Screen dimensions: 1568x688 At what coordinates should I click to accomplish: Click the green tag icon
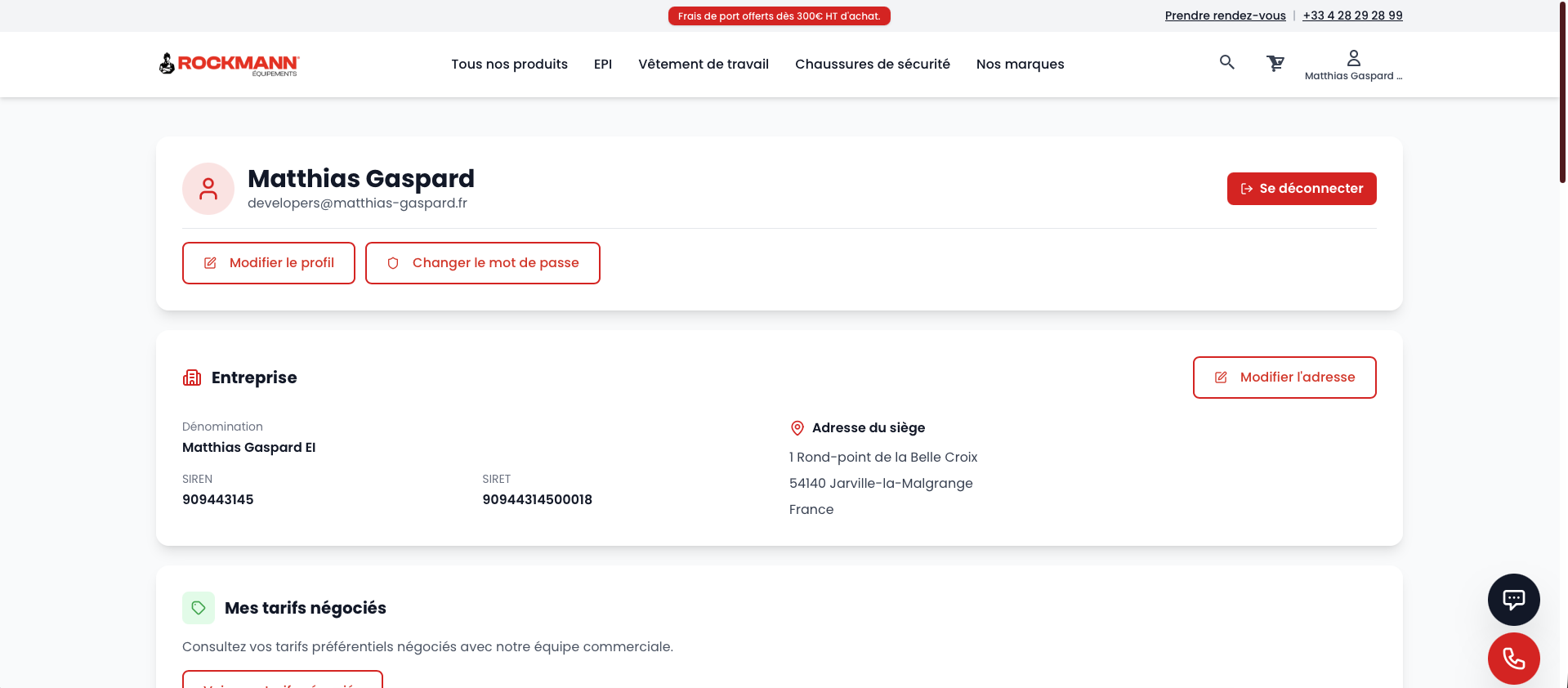pyautogui.click(x=199, y=608)
